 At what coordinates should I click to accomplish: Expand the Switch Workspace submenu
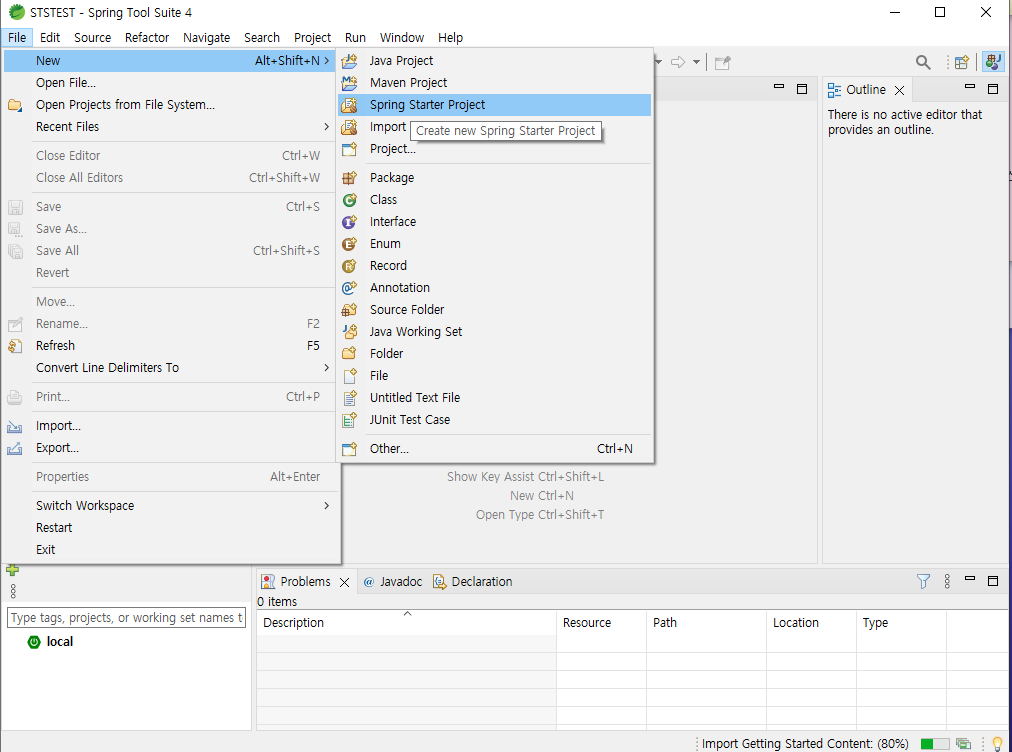click(x=171, y=505)
